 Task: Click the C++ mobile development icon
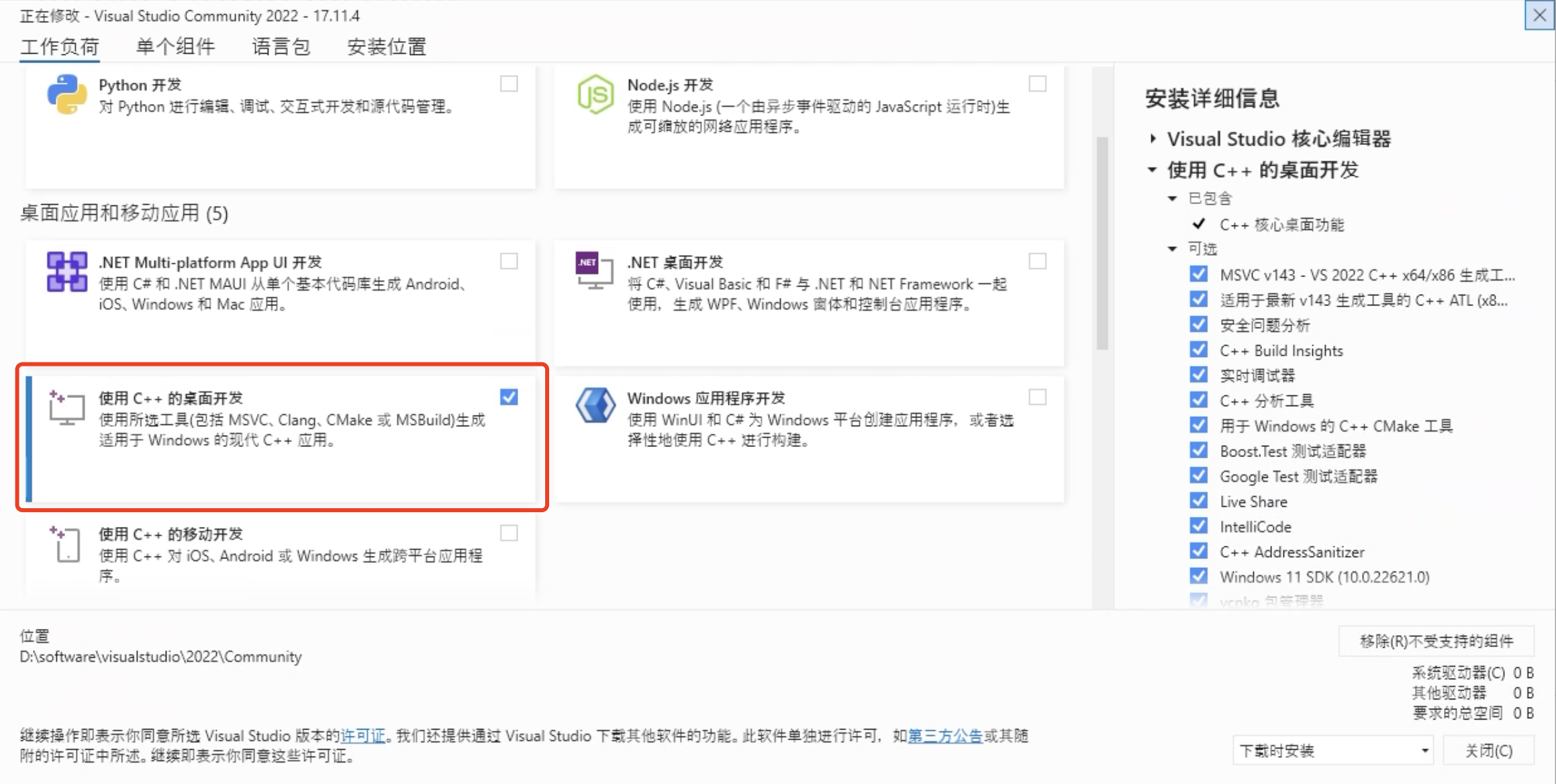(x=66, y=544)
